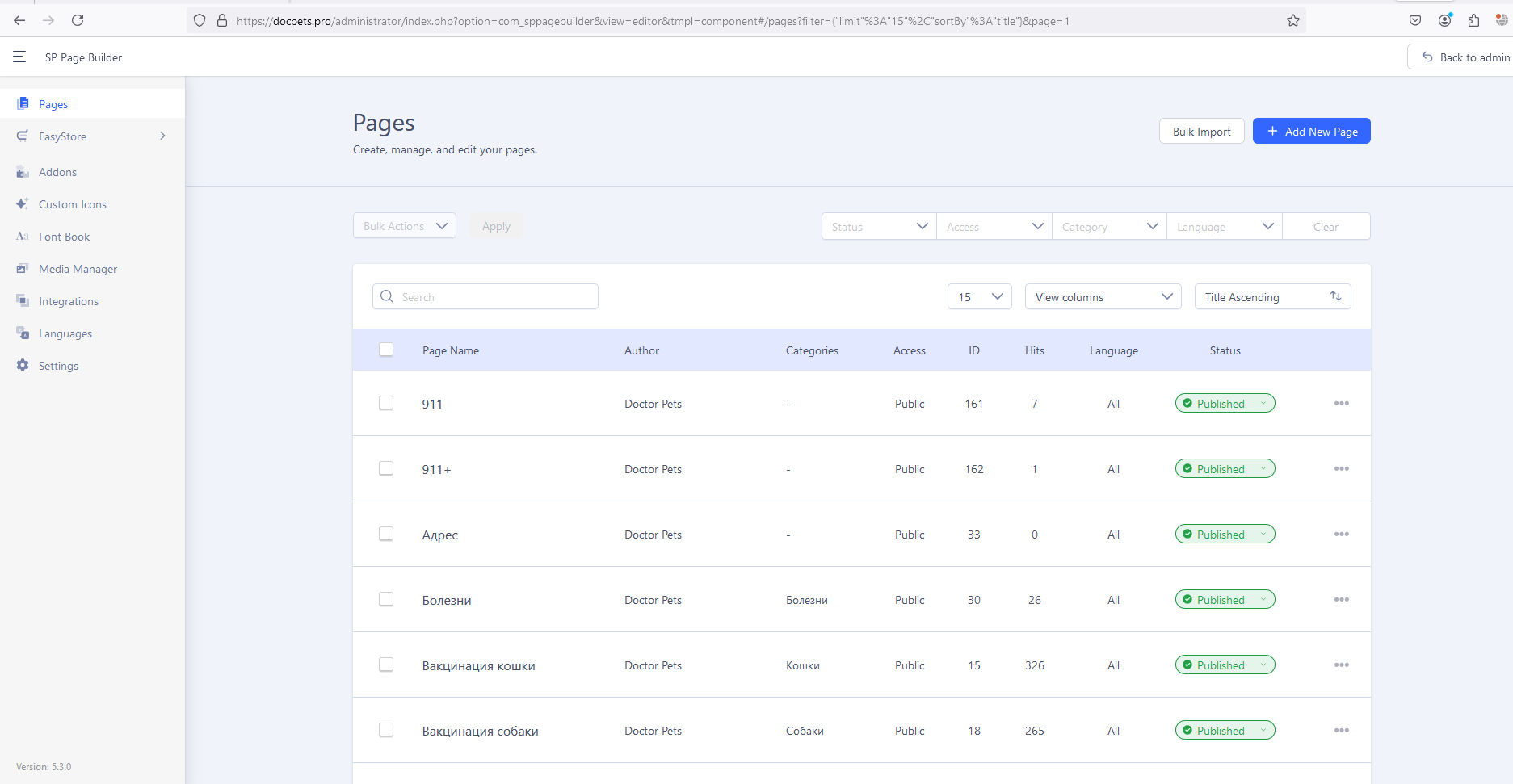Clear all filters with Clear button

click(x=1326, y=226)
